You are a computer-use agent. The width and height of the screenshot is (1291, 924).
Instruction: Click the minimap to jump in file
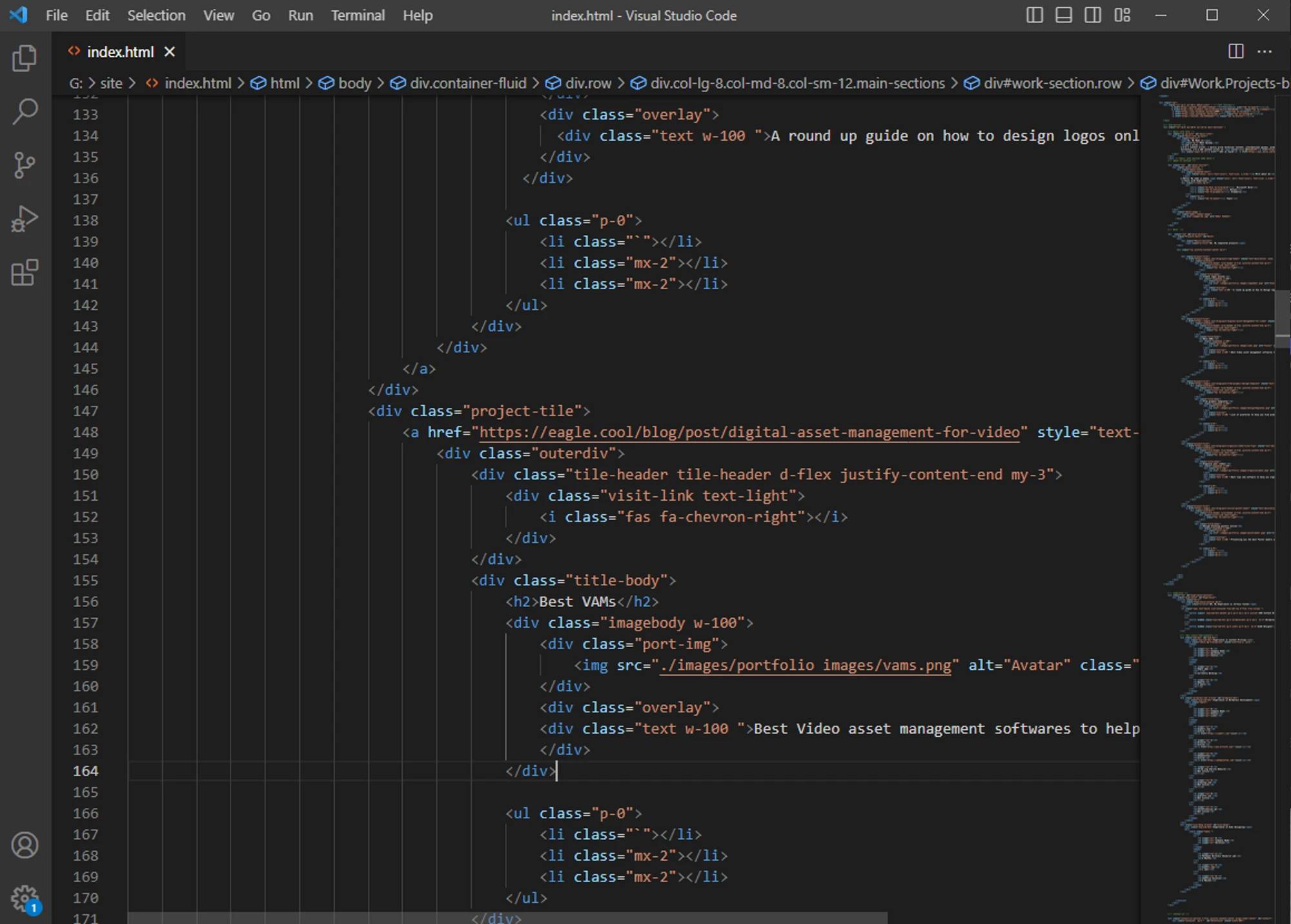click(x=1214, y=452)
